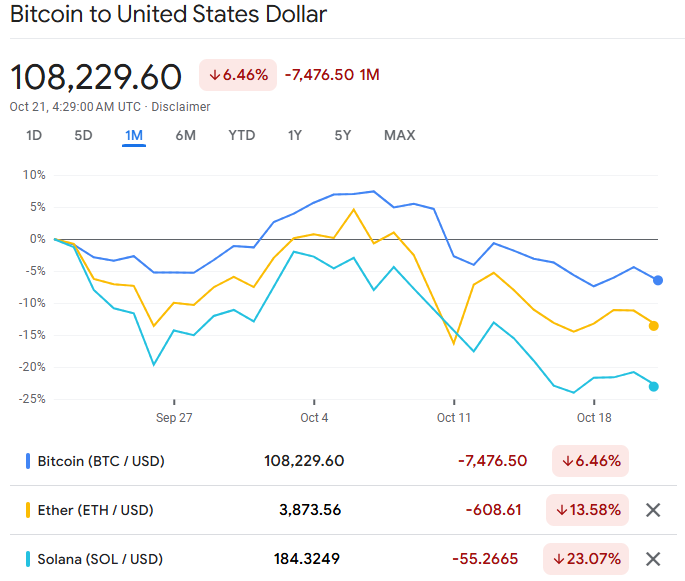Viewport: 685px width, 581px height.
Task: Remove Ether comparison with X icon
Action: tap(653, 510)
